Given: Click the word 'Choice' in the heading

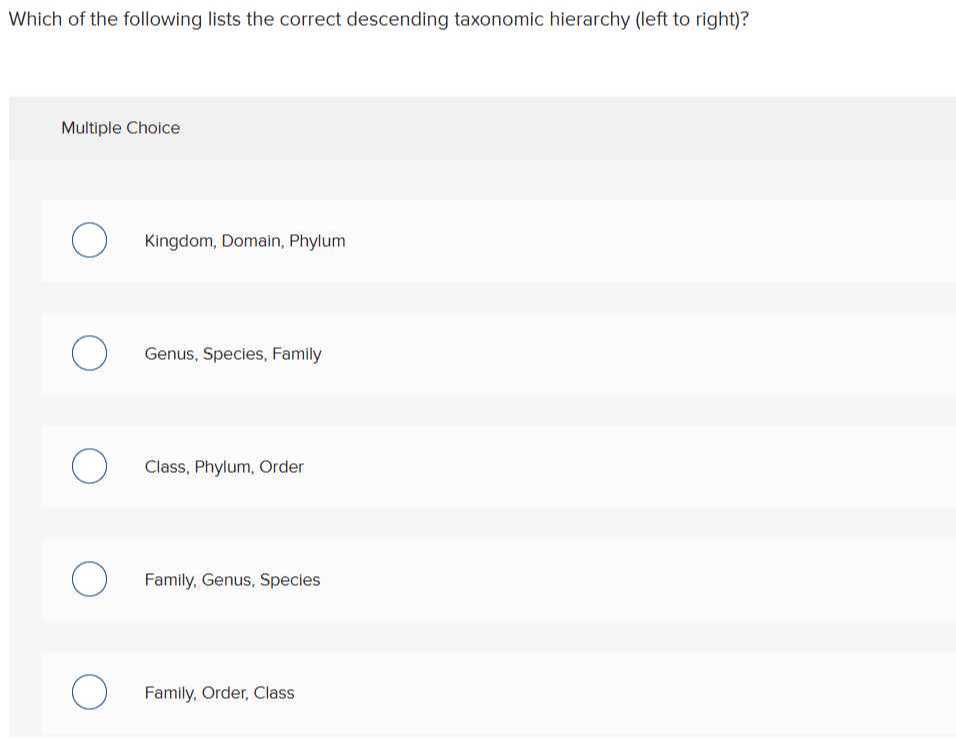Looking at the screenshot, I should 153,128.
